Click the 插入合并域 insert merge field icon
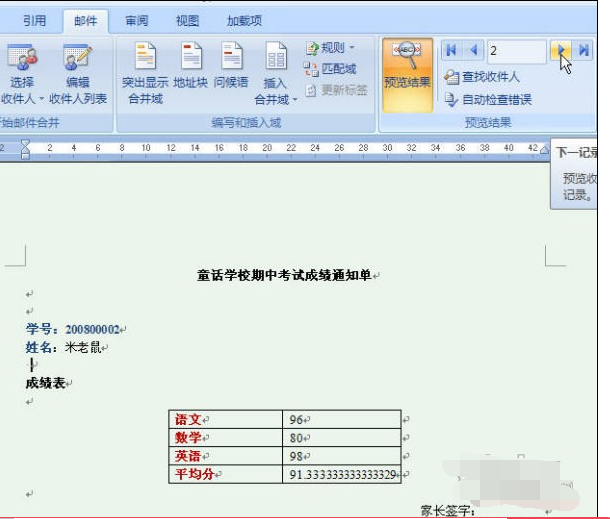610x519 pixels. pyautogui.click(x=276, y=56)
